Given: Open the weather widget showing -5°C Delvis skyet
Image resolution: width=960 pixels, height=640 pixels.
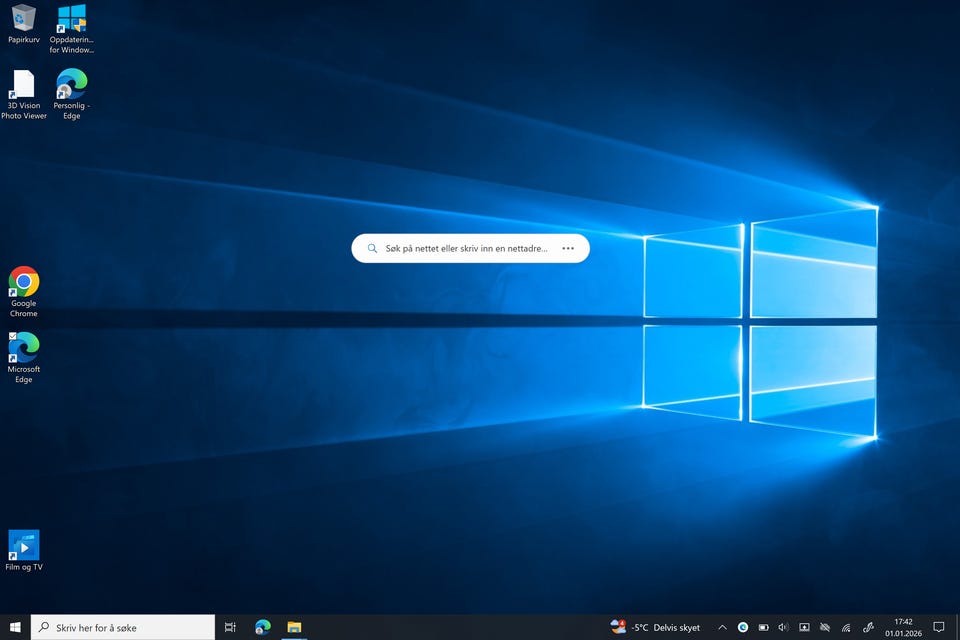Looking at the screenshot, I should coord(656,627).
